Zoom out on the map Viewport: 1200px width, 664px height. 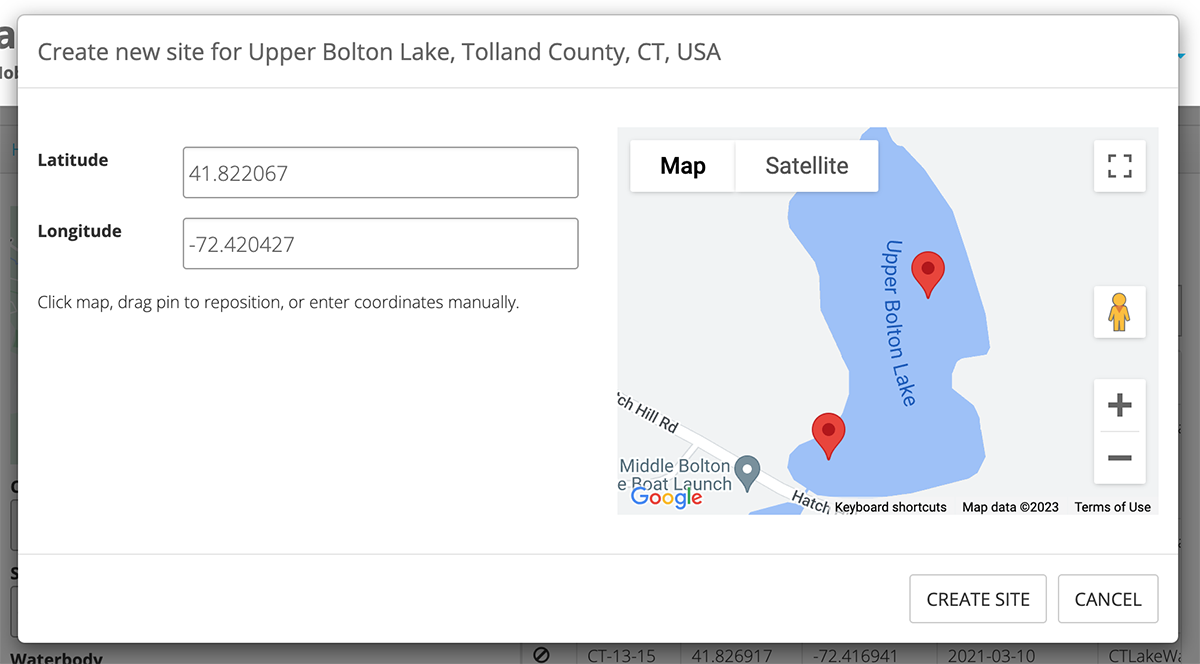click(x=1120, y=458)
